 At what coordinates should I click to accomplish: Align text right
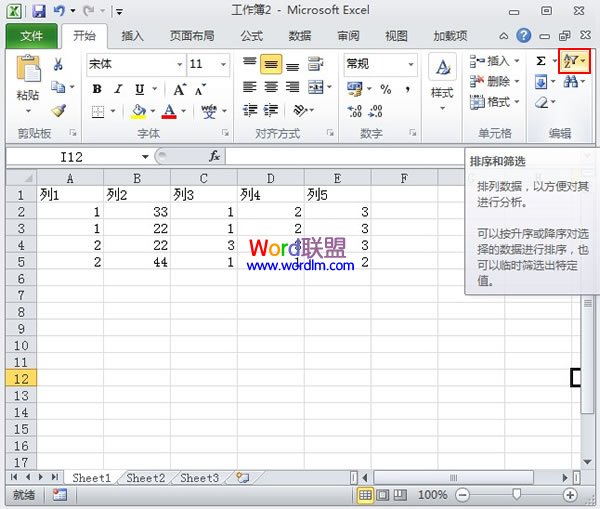click(293, 87)
